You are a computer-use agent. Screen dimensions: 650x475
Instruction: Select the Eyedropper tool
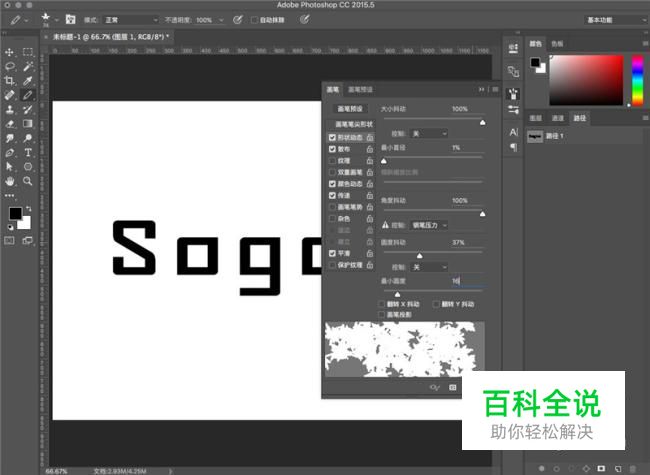(28, 80)
